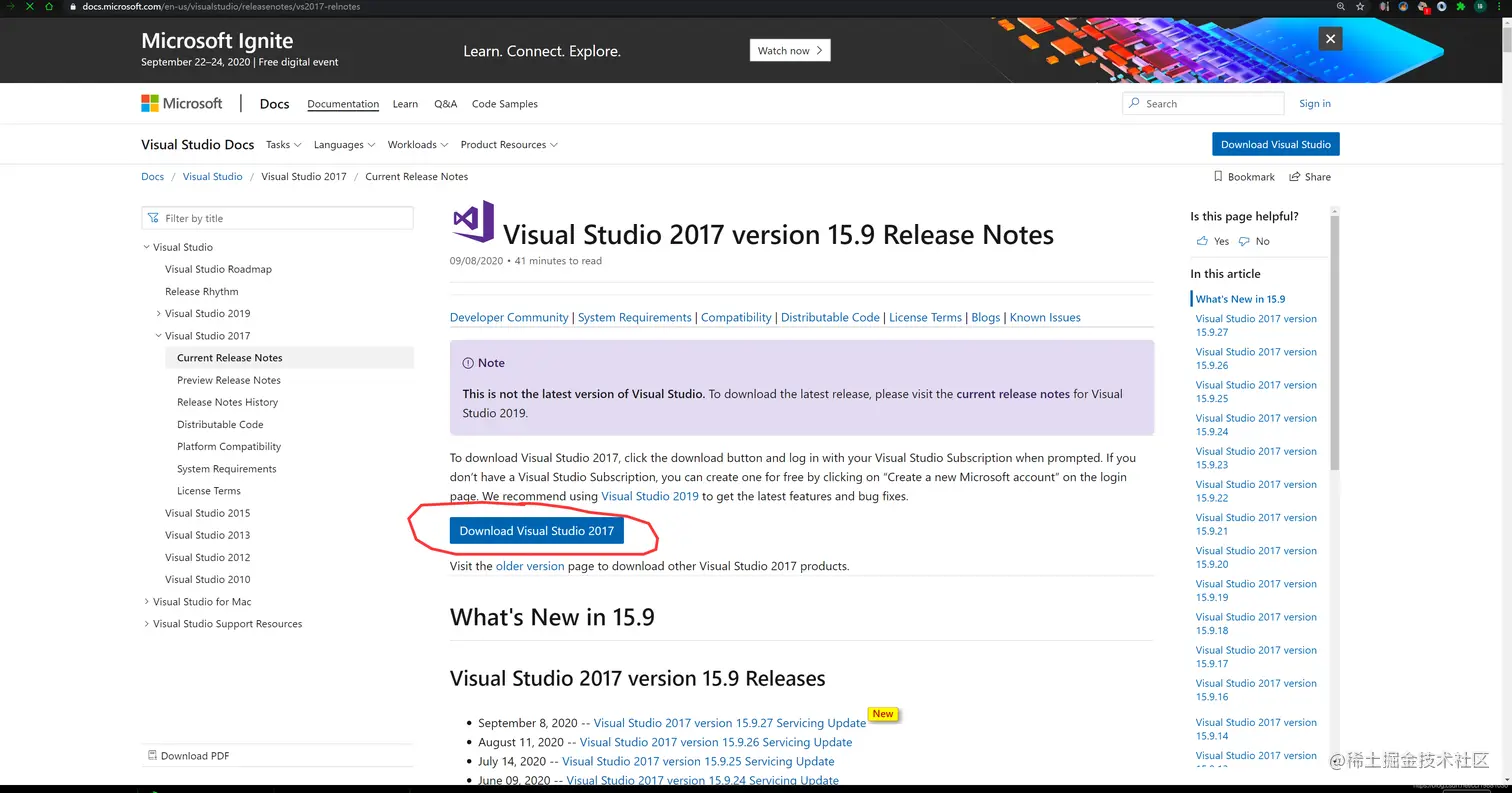Expand the Visual Studio 2019 node
This screenshot has width=1512, height=793.
click(158, 313)
